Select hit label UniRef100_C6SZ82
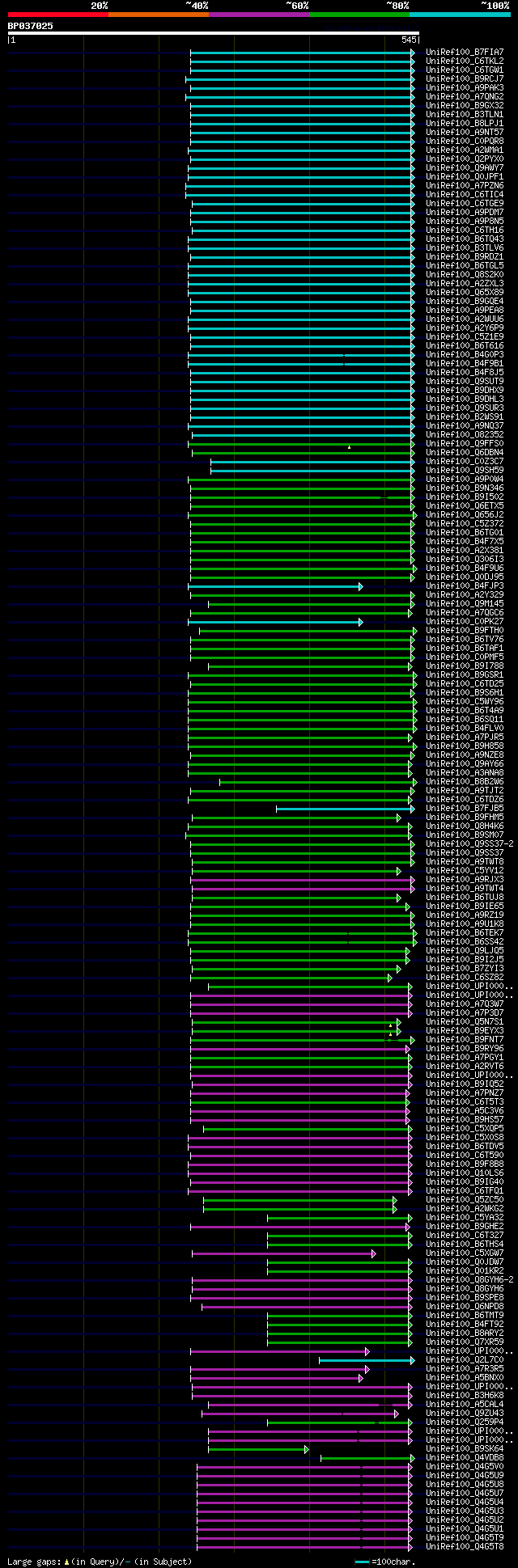518x1568 pixels. [x=465, y=977]
